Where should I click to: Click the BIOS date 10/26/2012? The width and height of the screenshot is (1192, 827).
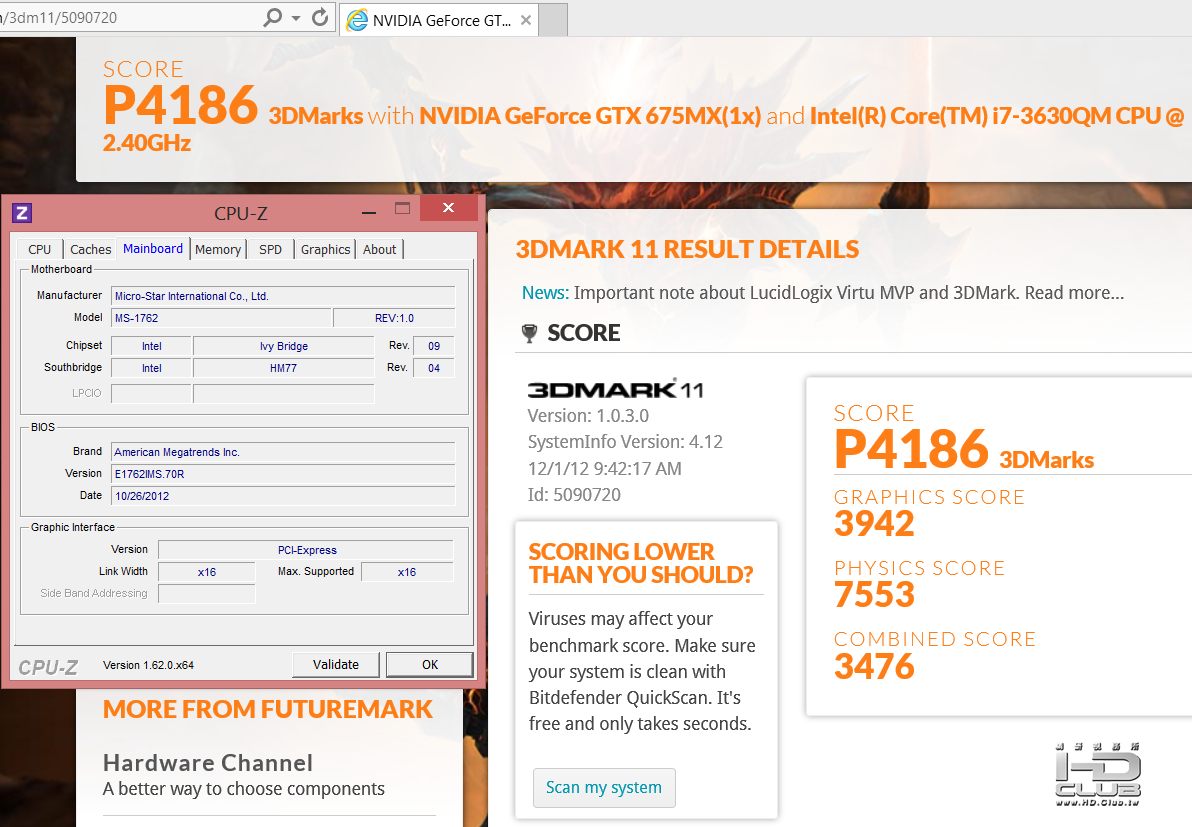coord(283,496)
